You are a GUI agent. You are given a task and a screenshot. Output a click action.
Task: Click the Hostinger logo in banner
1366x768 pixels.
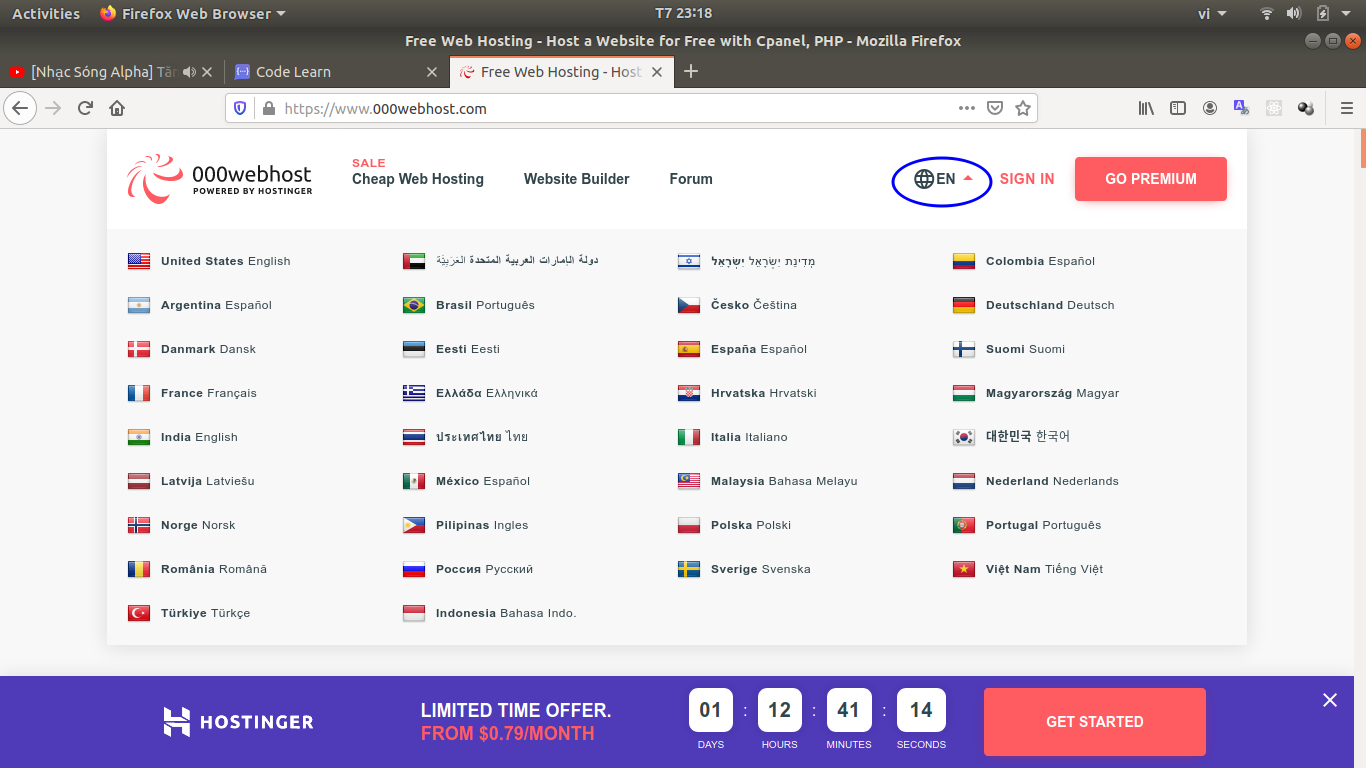pyautogui.click(x=238, y=721)
